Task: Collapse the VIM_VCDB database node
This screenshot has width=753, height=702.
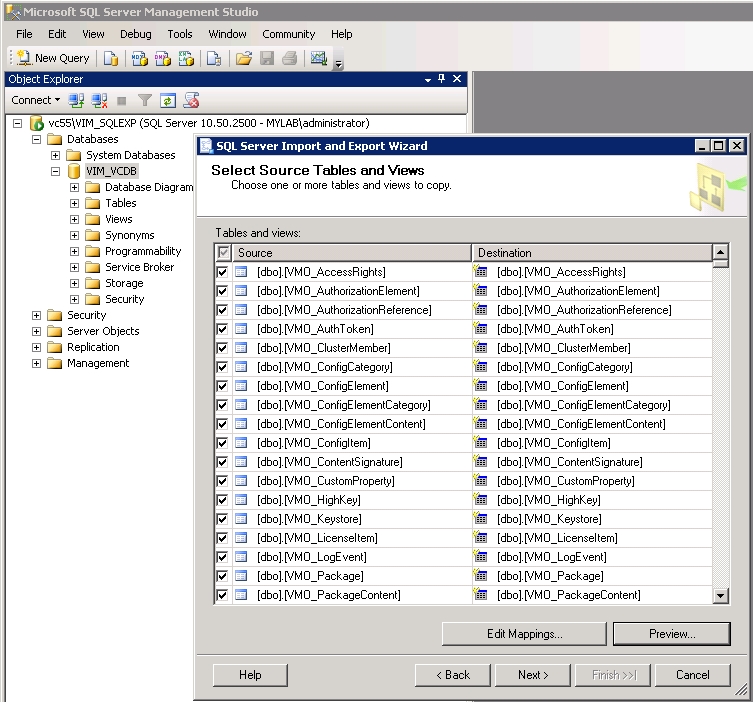Action: [x=56, y=171]
